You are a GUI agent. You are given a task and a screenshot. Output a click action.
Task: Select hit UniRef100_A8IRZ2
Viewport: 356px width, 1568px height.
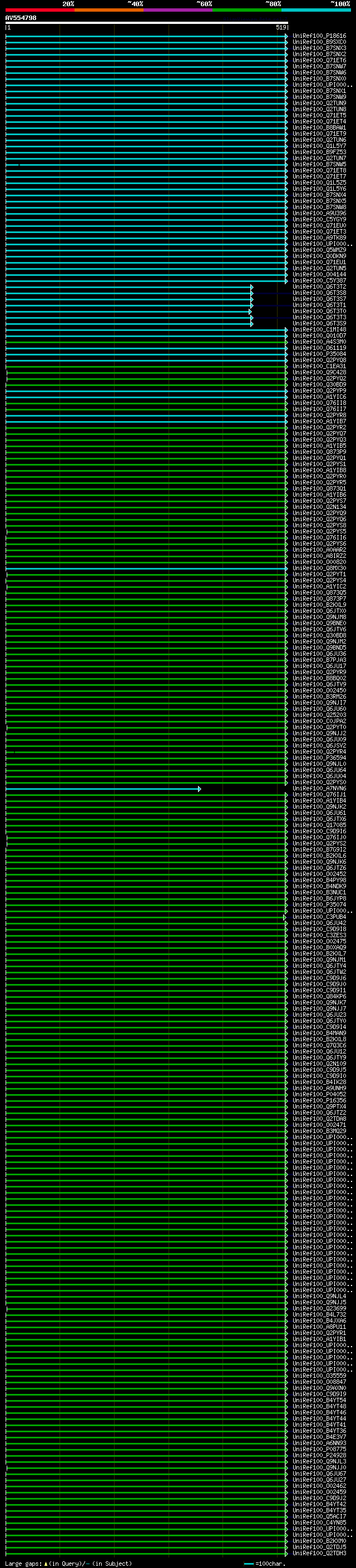319,556
